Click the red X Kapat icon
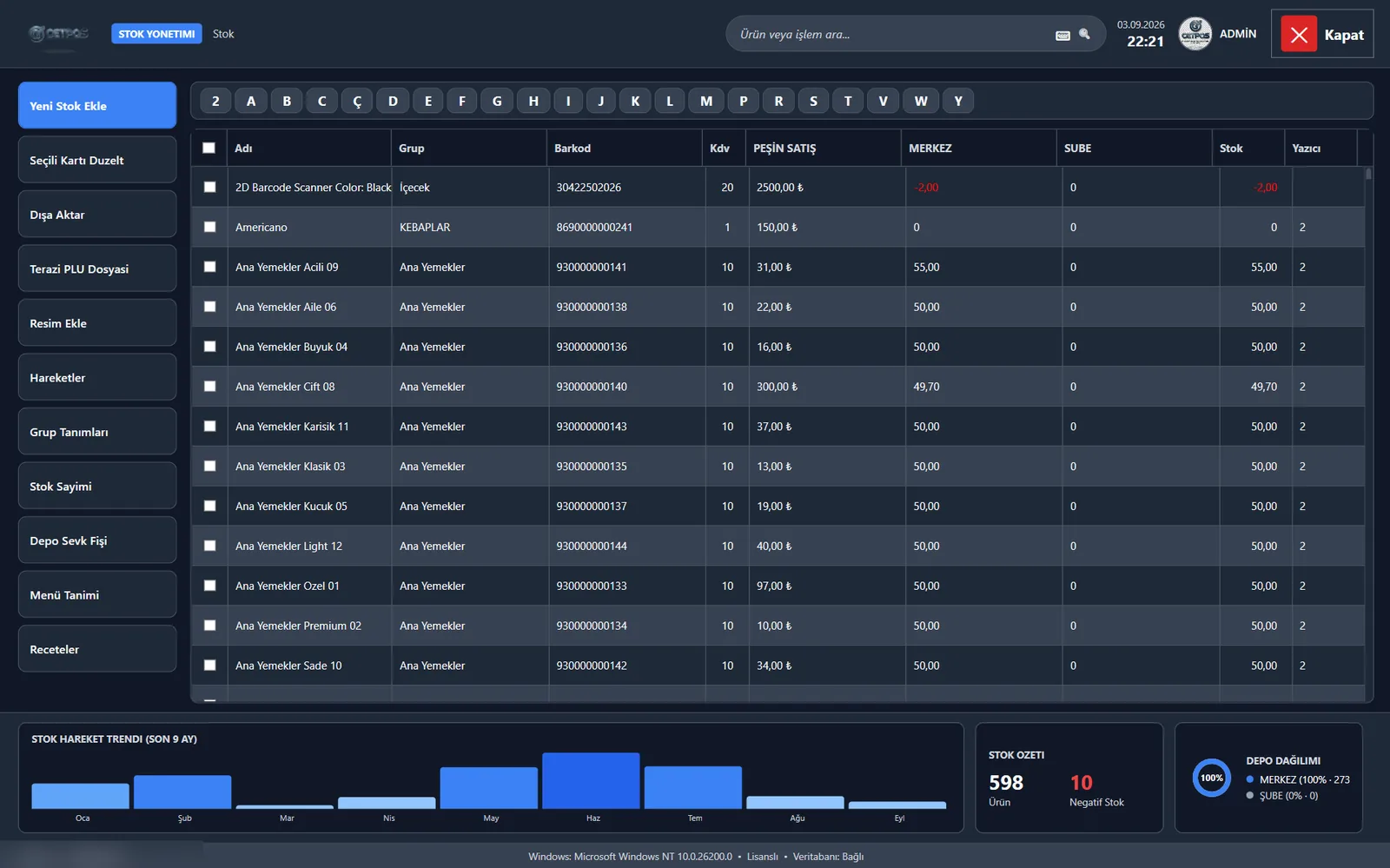This screenshot has width=1390, height=868. click(x=1299, y=35)
